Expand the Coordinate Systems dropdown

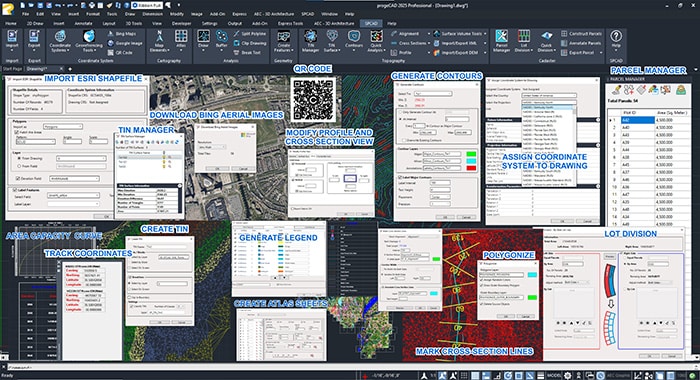point(60,41)
